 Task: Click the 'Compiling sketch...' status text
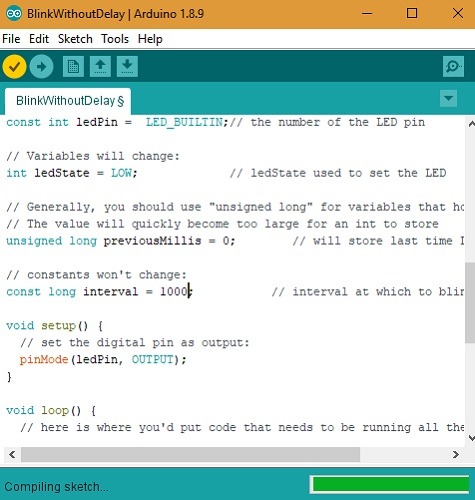coord(56,487)
